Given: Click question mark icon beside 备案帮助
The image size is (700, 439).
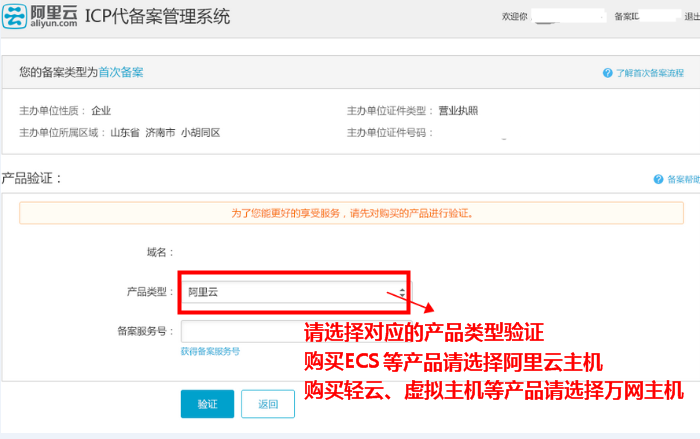Looking at the screenshot, I should [658, 180].
